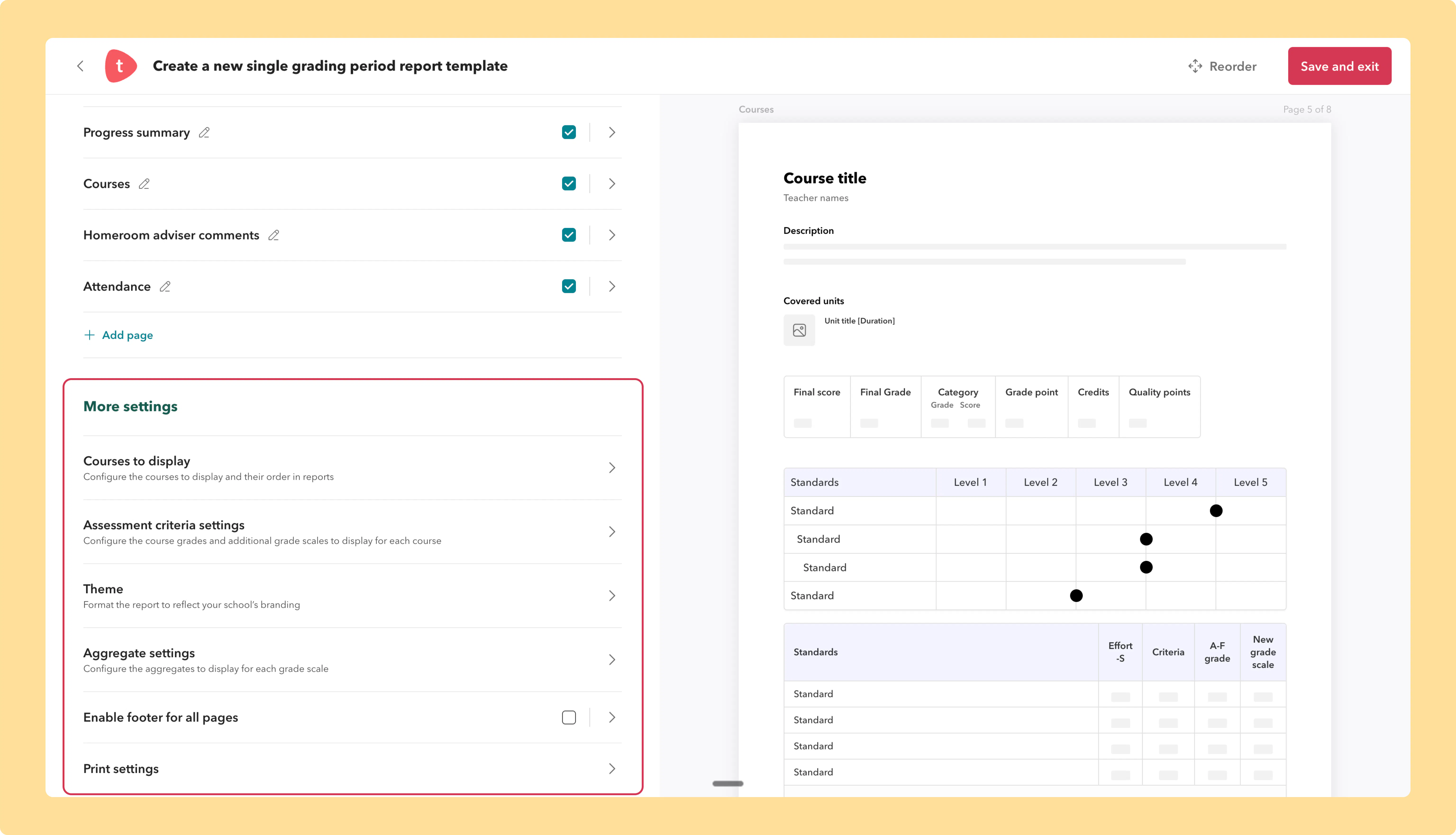Viewport: 1456px width, 835px height.
Task: Open the Theme settings chevron
Action: 612,596
